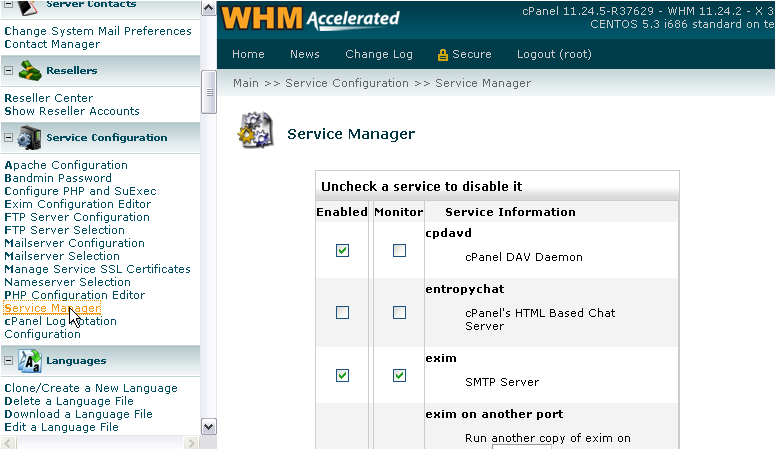Click Secure in top navigation
Image resolution: width=776 pixels, height=450 pixels.
472,54
